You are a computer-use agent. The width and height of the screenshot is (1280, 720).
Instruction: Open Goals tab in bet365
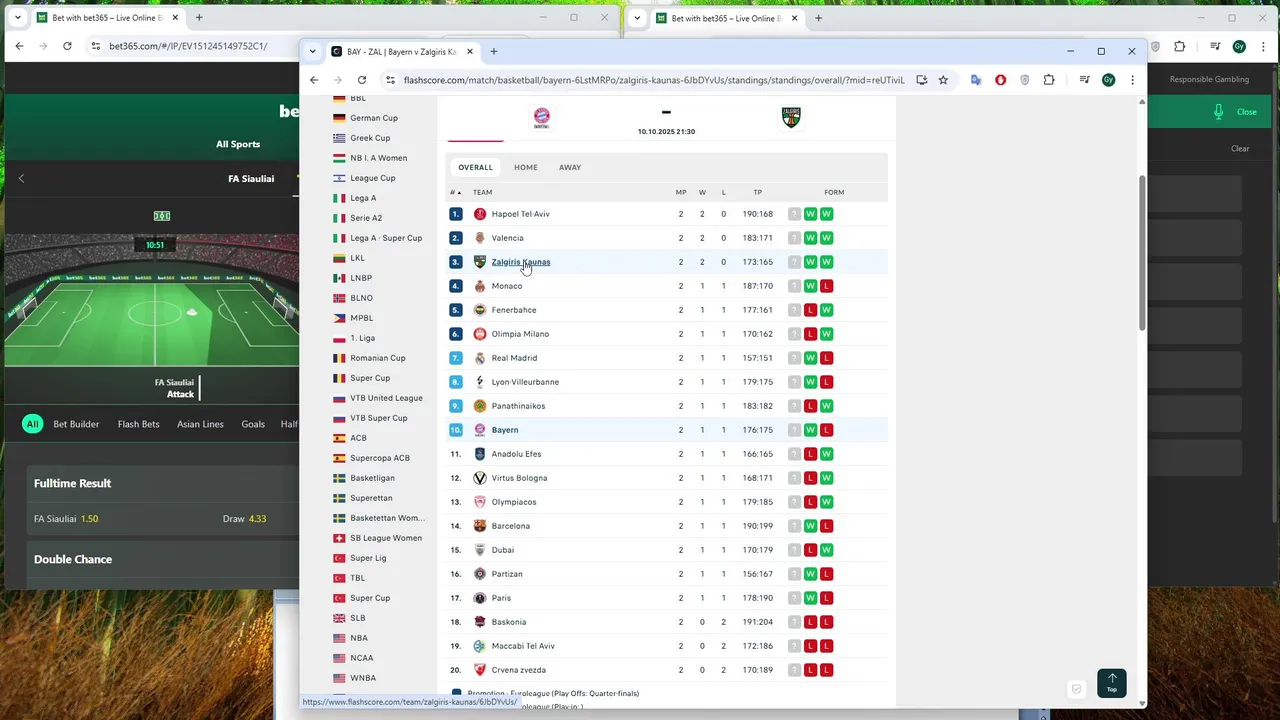[x=253, y=424]
